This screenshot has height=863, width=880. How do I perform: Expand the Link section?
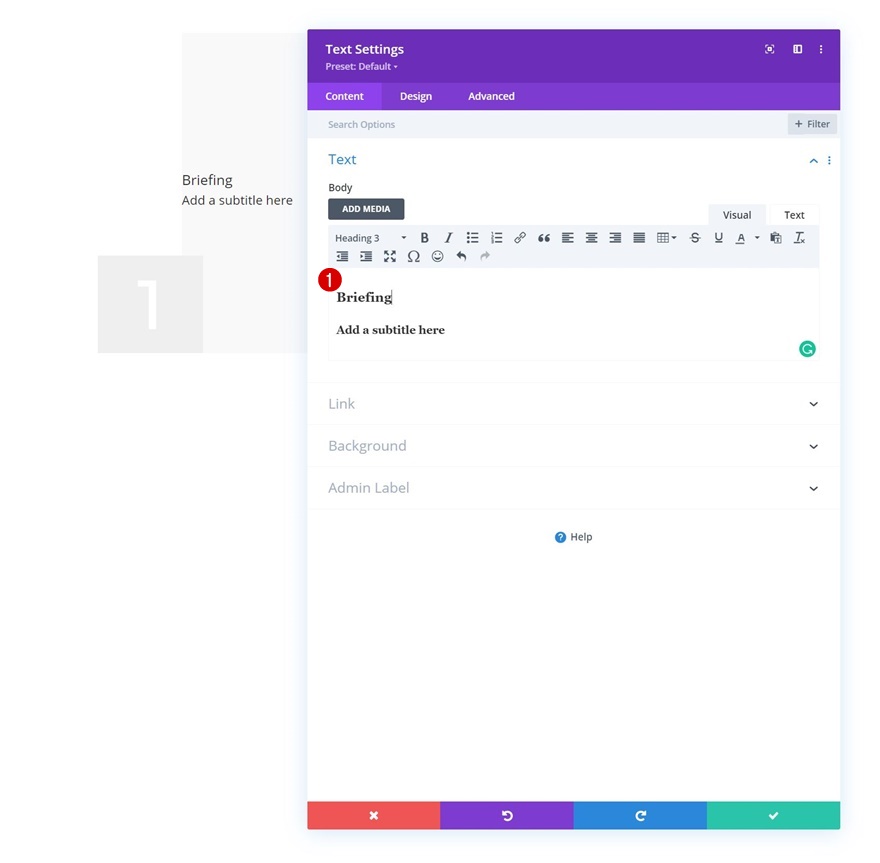click(x=574, y=404)
